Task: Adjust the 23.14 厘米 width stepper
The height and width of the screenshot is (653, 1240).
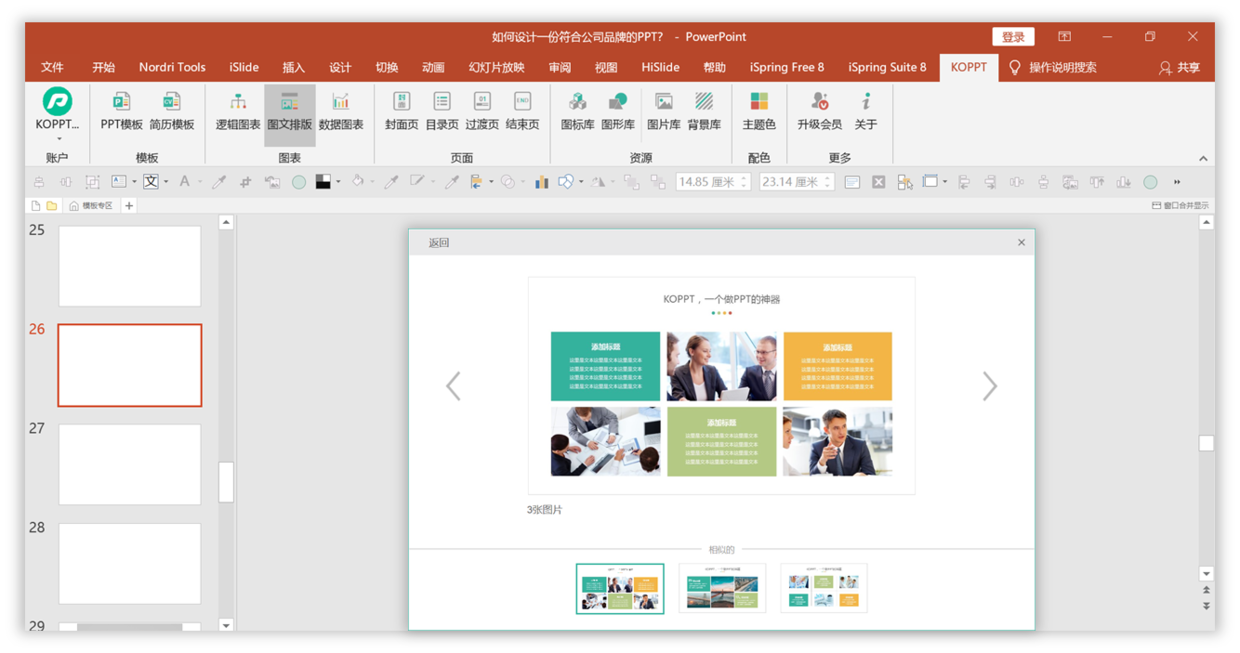Action: tap(828, 182)
